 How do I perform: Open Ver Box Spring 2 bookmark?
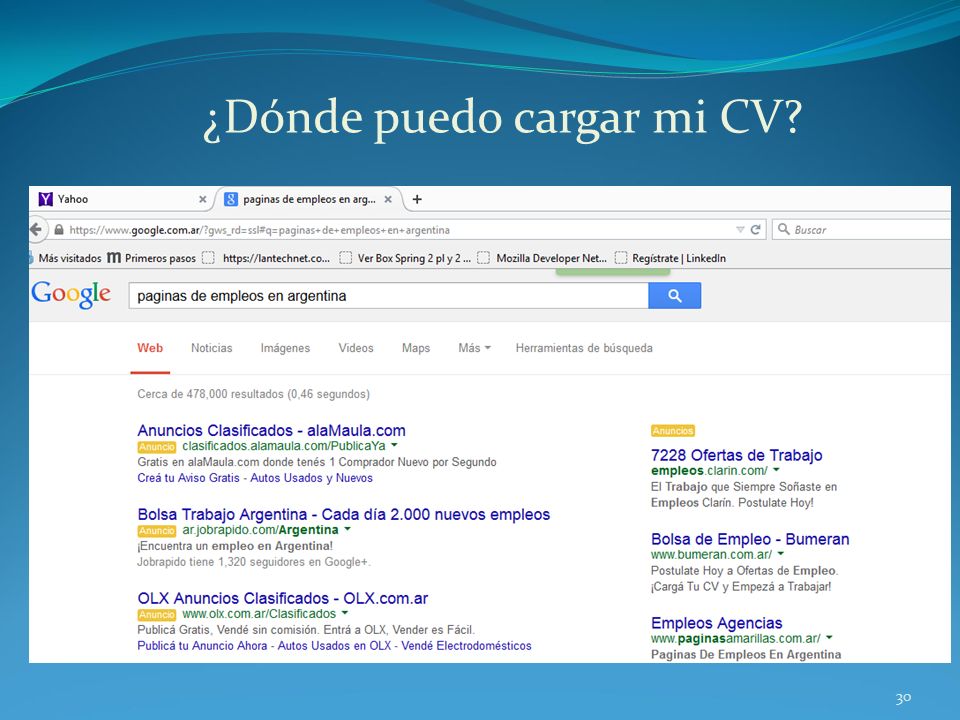(405, 258)
